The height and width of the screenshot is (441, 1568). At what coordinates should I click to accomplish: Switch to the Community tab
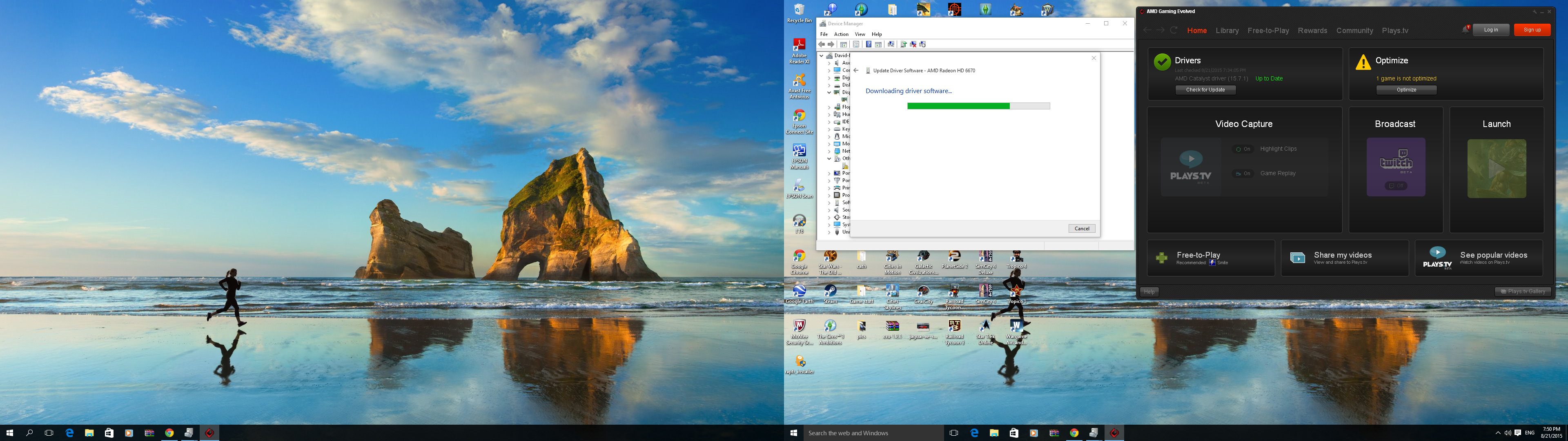coord(1354,31)
